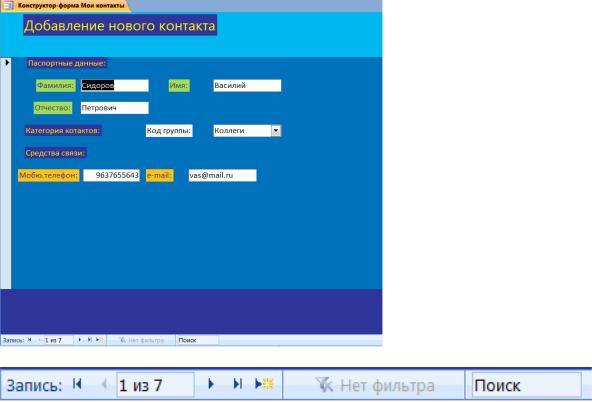The width and height of the screenshot is (592, 402).
Task: Click the small '1 из 7' record box under the form
Action: [x=58, y=340]
